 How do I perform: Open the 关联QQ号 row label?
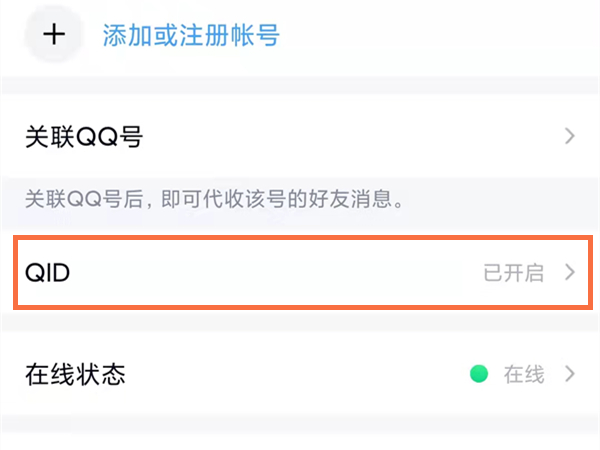click(x=83, y=137)
